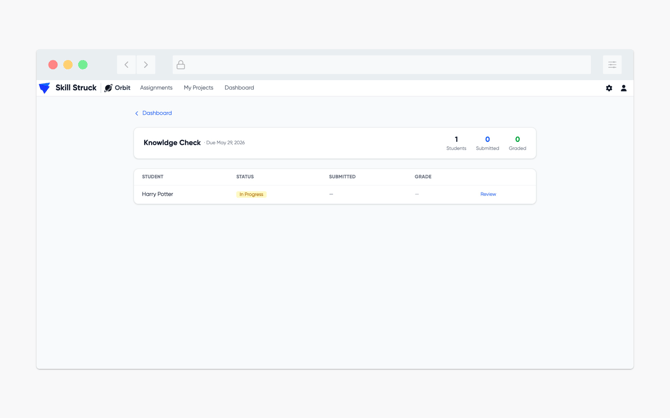670x418 pixels.
Task: Click the SUBMITTED column header
Action: [x=342, y=177]
